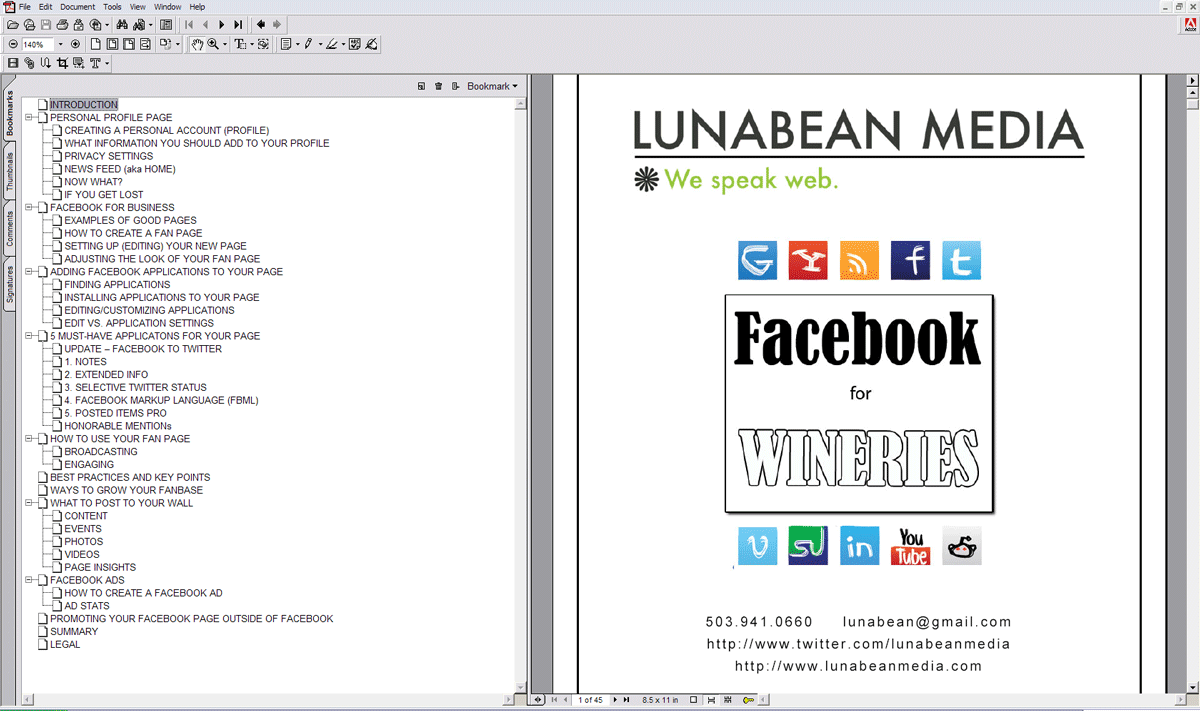The image size is (1200, 711).
Task: Click the Open file toolbar icon
Action: click(13, 24)
